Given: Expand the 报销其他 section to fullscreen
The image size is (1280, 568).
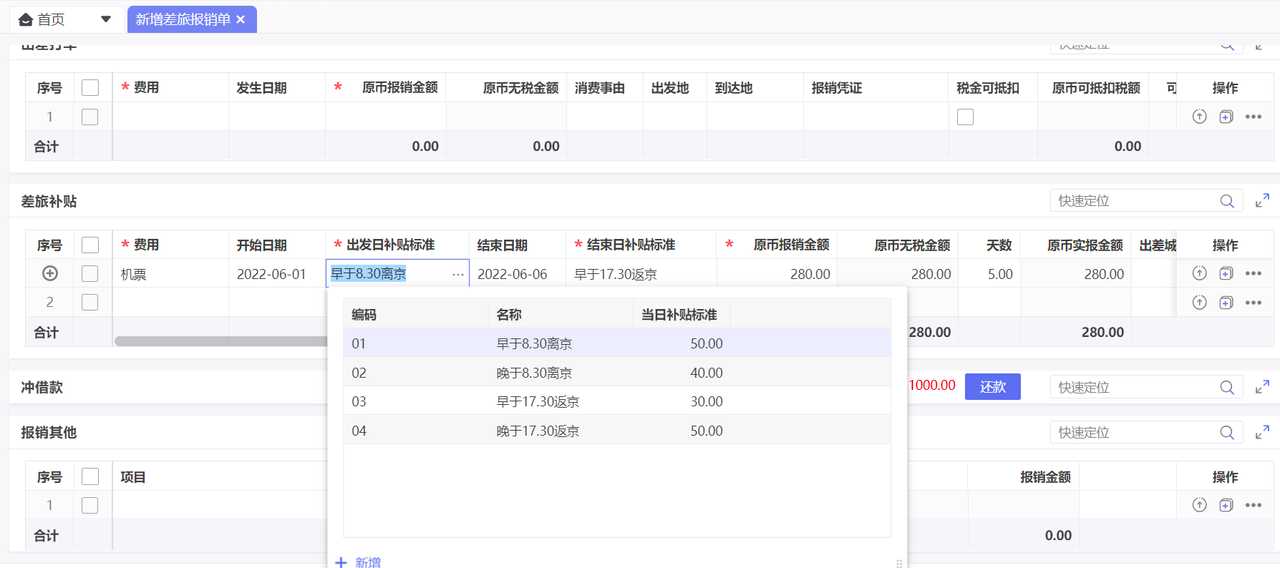Looking at the screenshot, I should pyautogui.click(x=1262, y=433).
